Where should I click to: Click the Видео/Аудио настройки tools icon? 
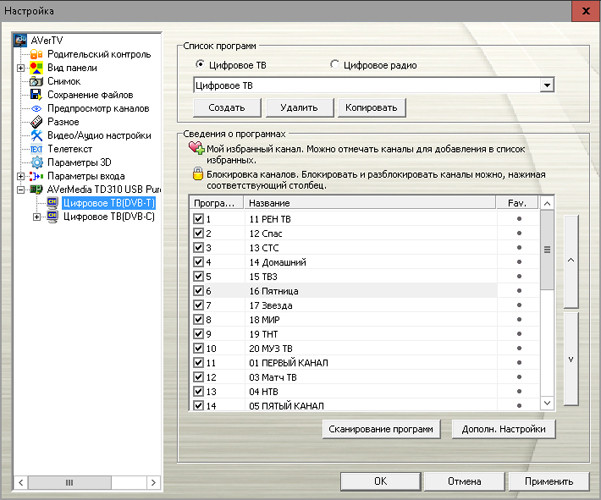37,135
